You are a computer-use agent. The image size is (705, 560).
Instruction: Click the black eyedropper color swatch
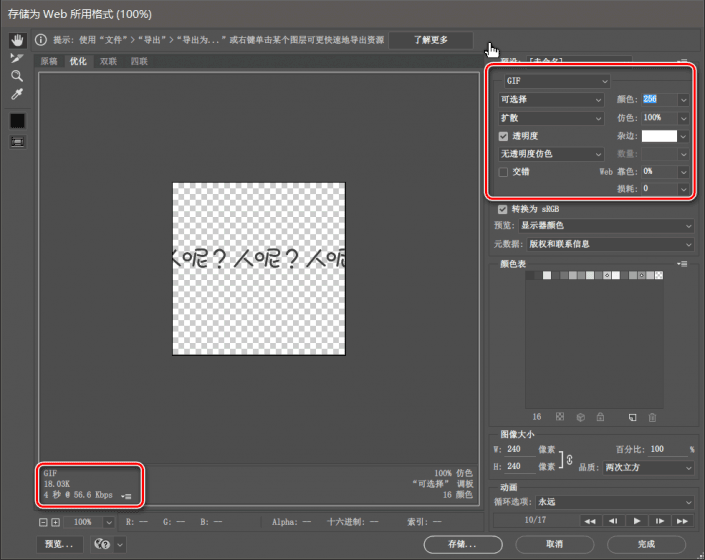coord(18,121)
